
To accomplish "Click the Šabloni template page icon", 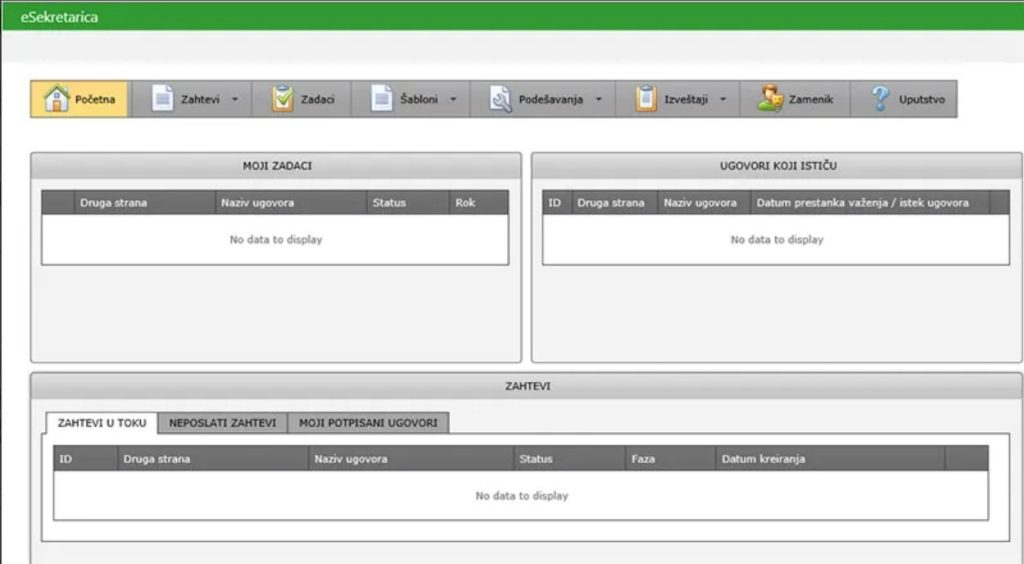I will (x=382, y=99).
